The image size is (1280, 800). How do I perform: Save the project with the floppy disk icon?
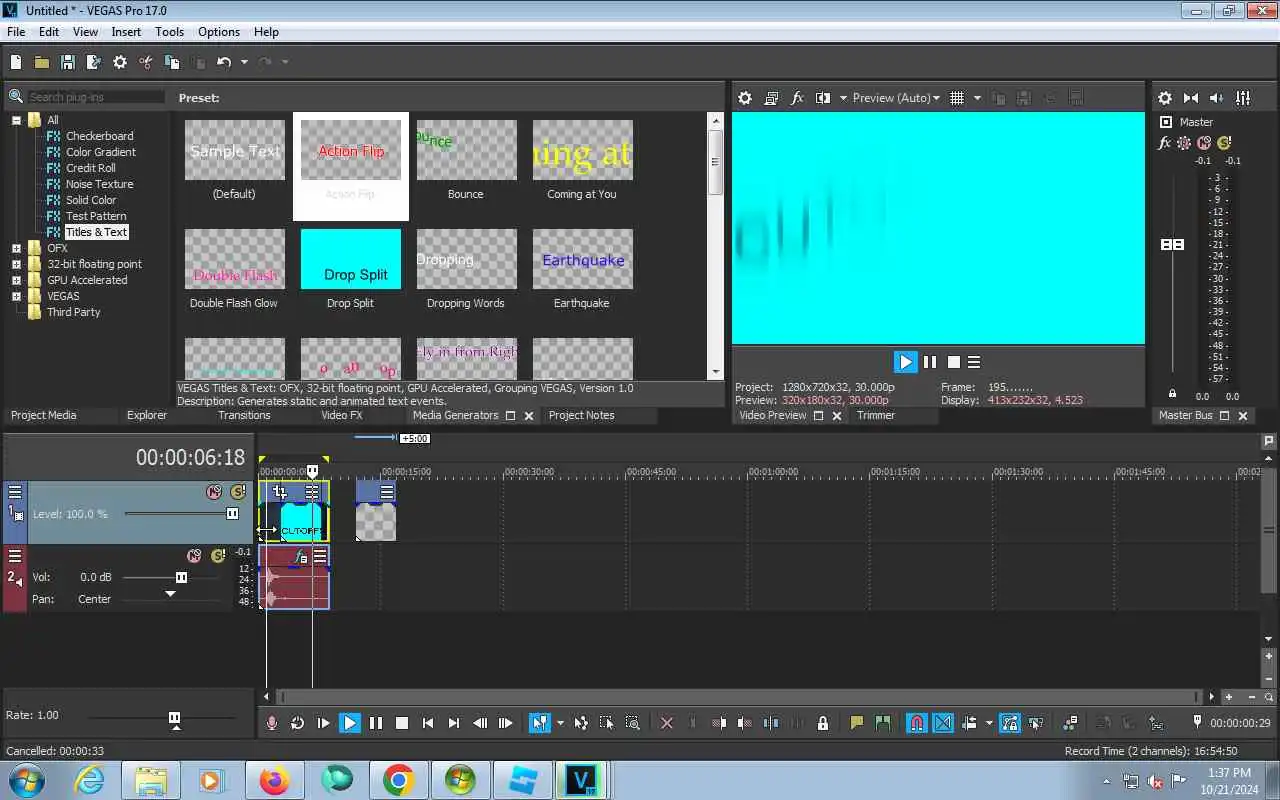[x=68, y=62]
